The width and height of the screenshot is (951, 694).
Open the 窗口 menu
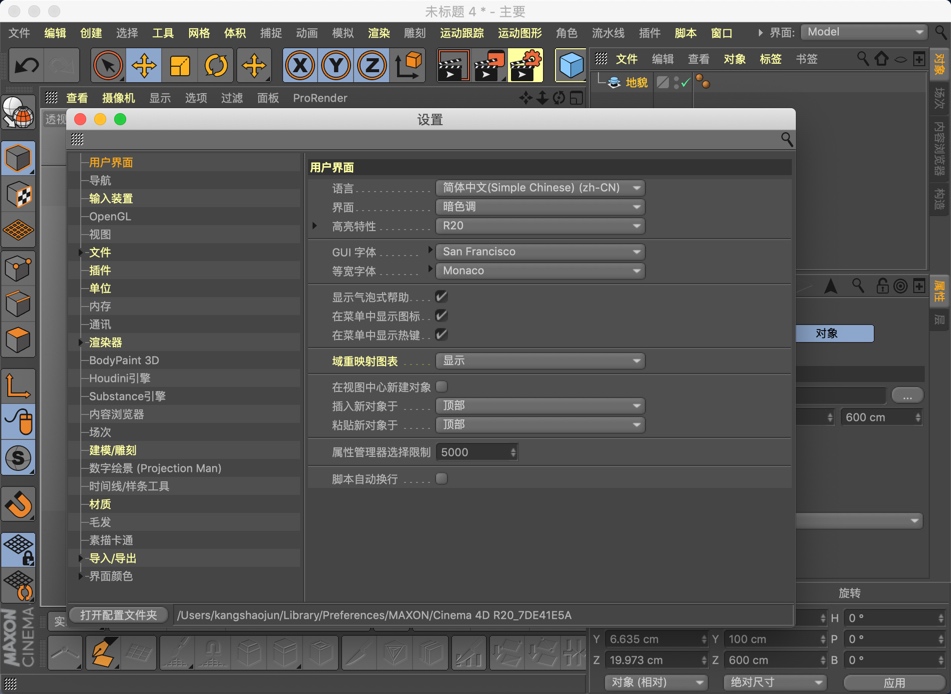(x=722, y=33)
